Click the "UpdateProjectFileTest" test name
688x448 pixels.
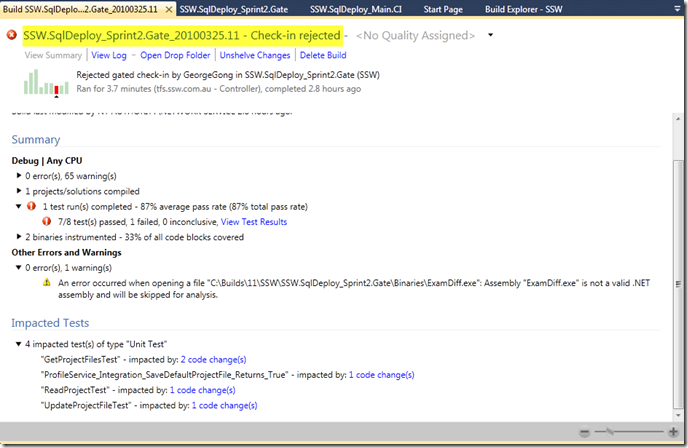point(86,405)
